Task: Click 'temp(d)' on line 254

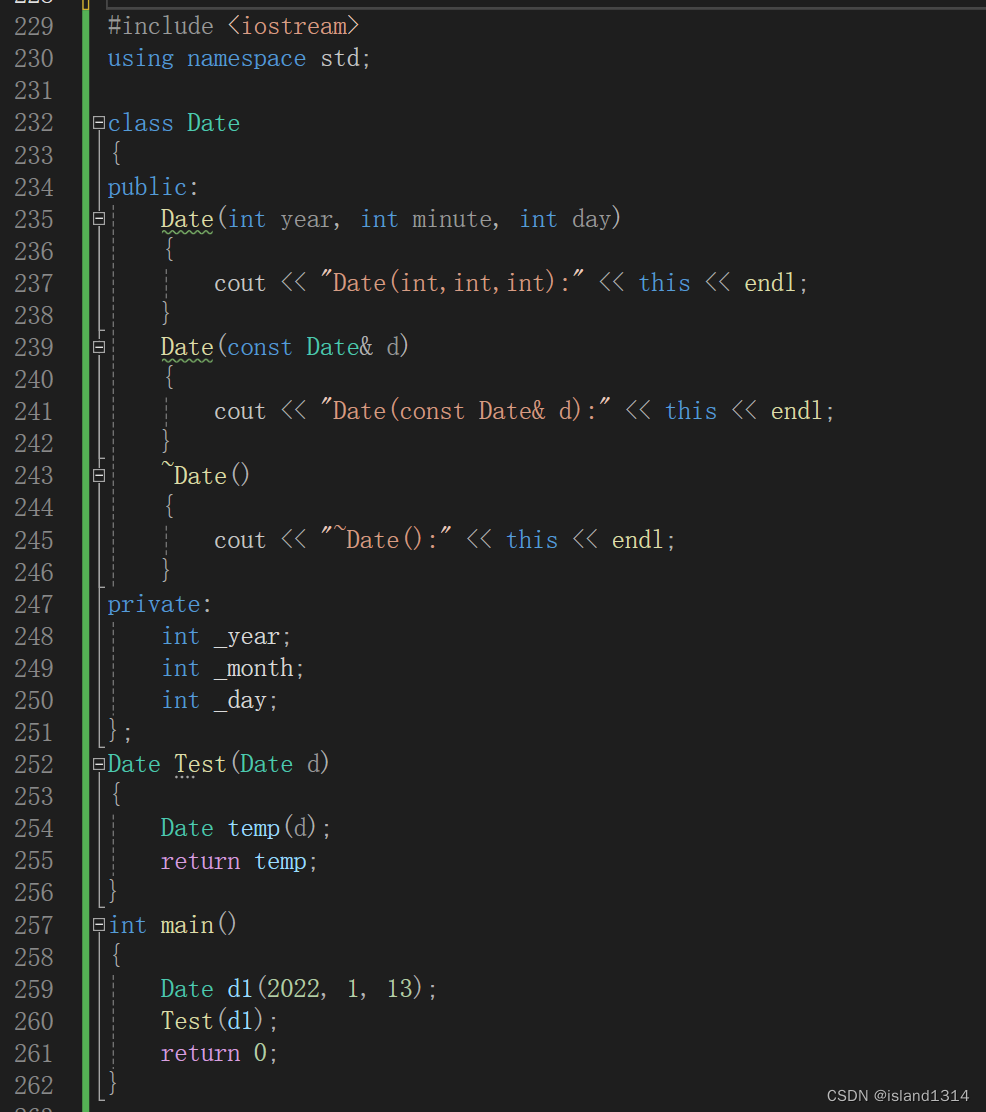Action: [272, 828]
